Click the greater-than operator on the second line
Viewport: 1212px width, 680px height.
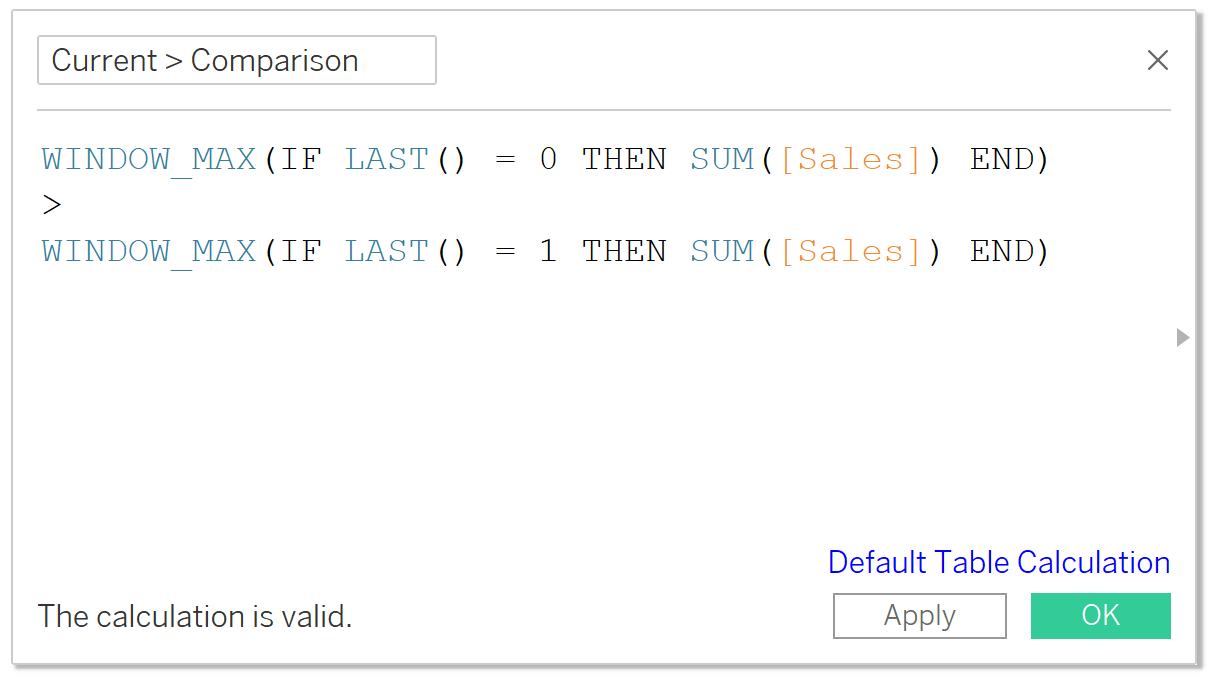coord(52,205)
